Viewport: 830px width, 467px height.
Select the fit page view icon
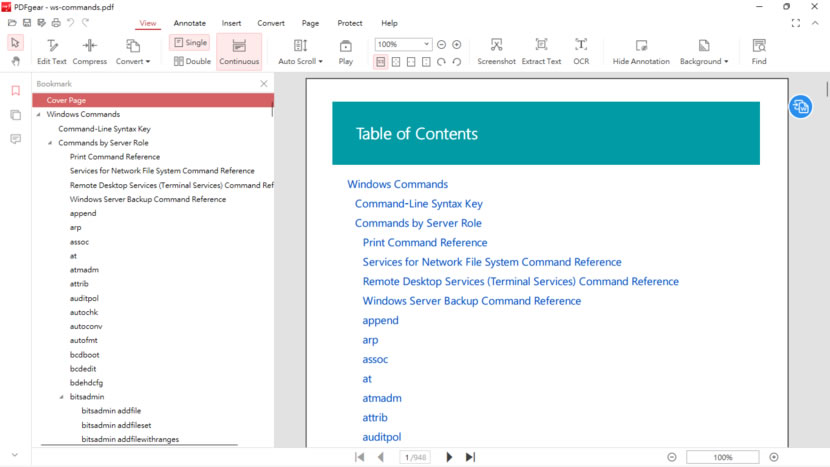tap(396, 62)
